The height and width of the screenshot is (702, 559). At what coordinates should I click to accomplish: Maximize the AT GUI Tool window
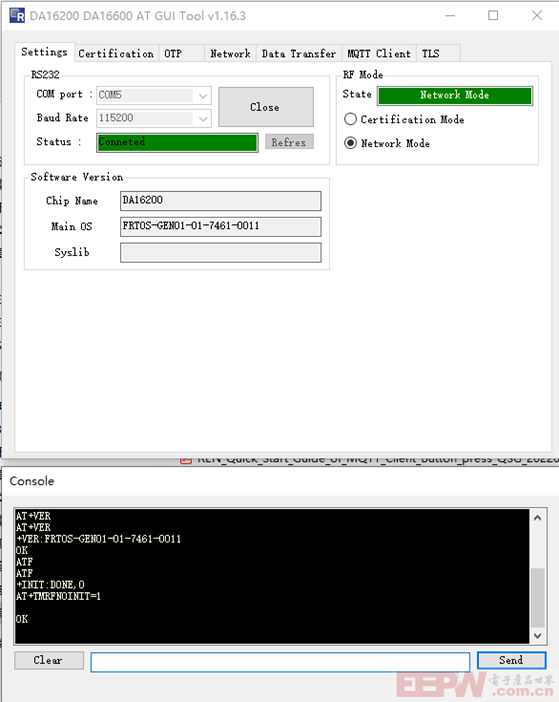coord(493,16)
